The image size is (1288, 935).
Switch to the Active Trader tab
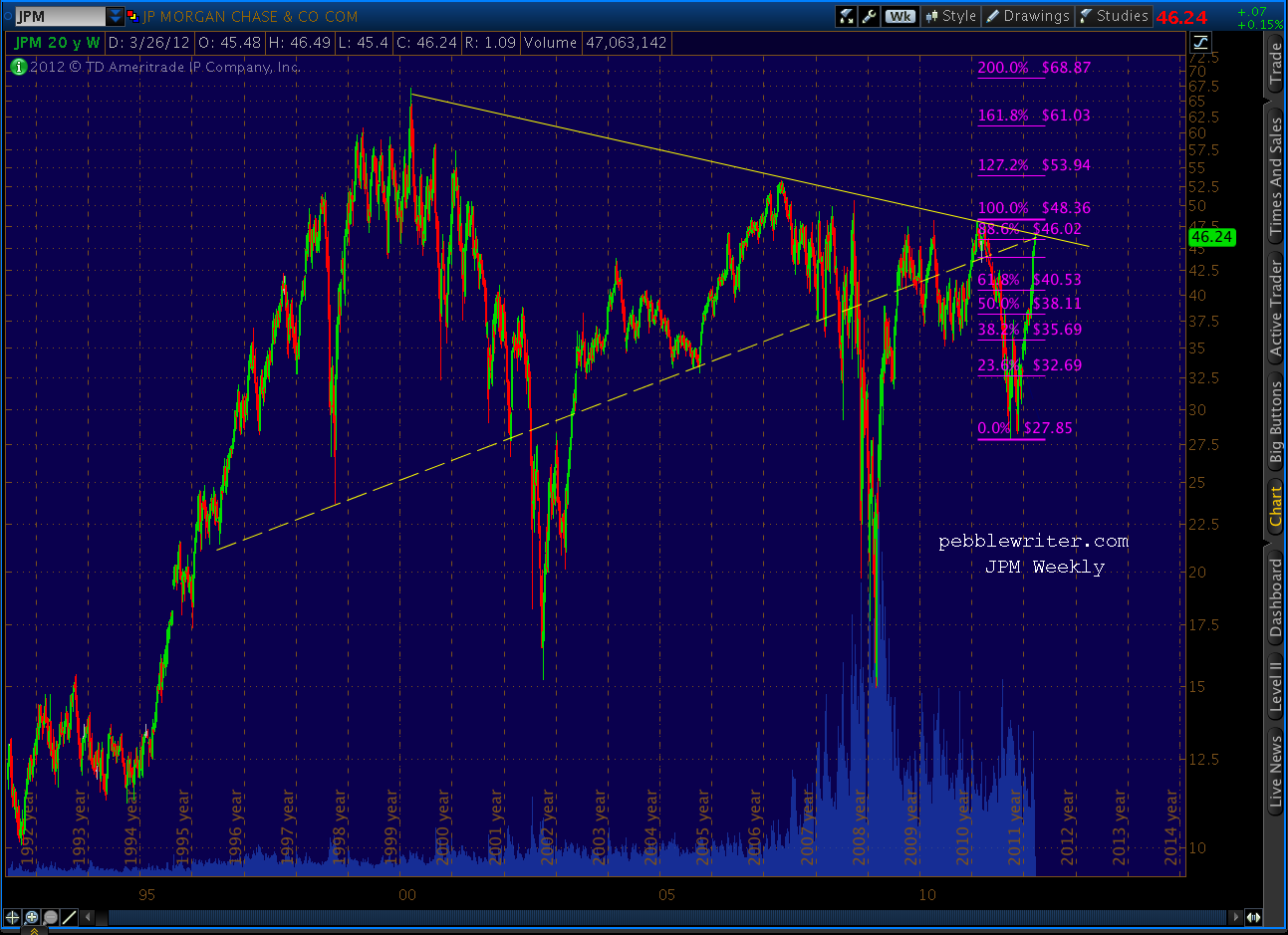tap(1275, 307)
